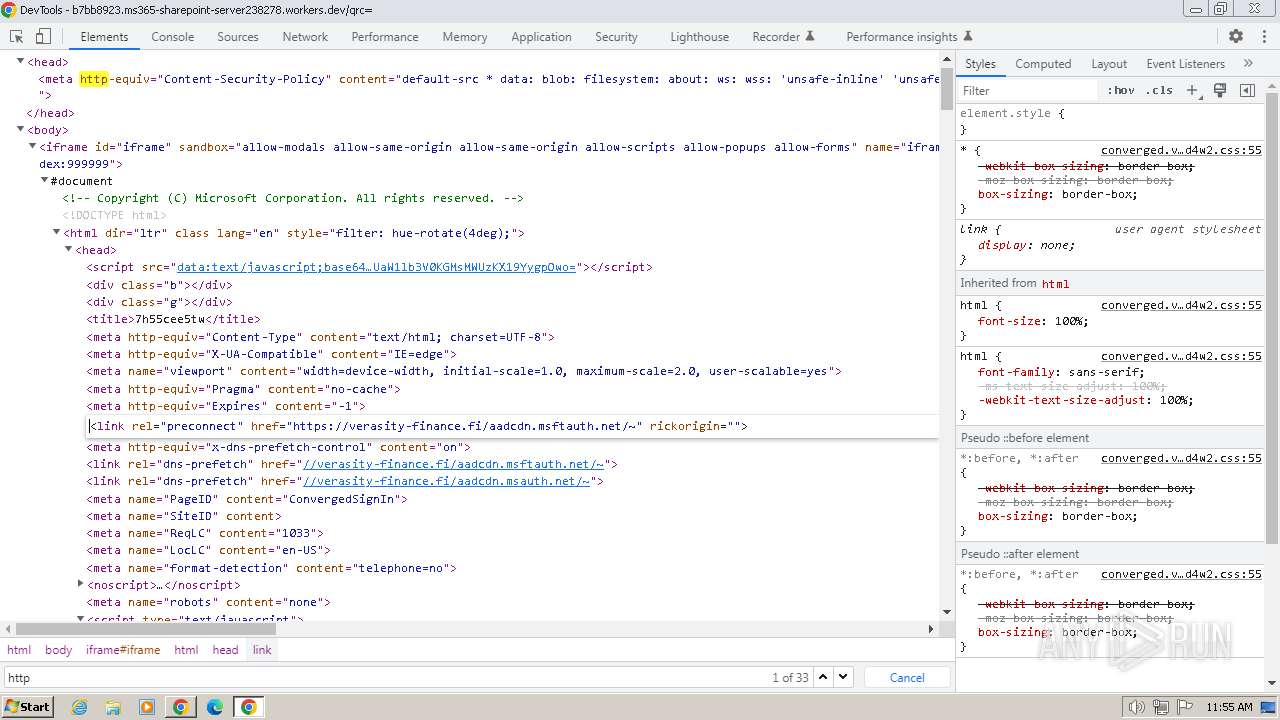Click the font-family: sans-serif declaration
The height and width of the screenshot is (720, 1280).
1061,372
